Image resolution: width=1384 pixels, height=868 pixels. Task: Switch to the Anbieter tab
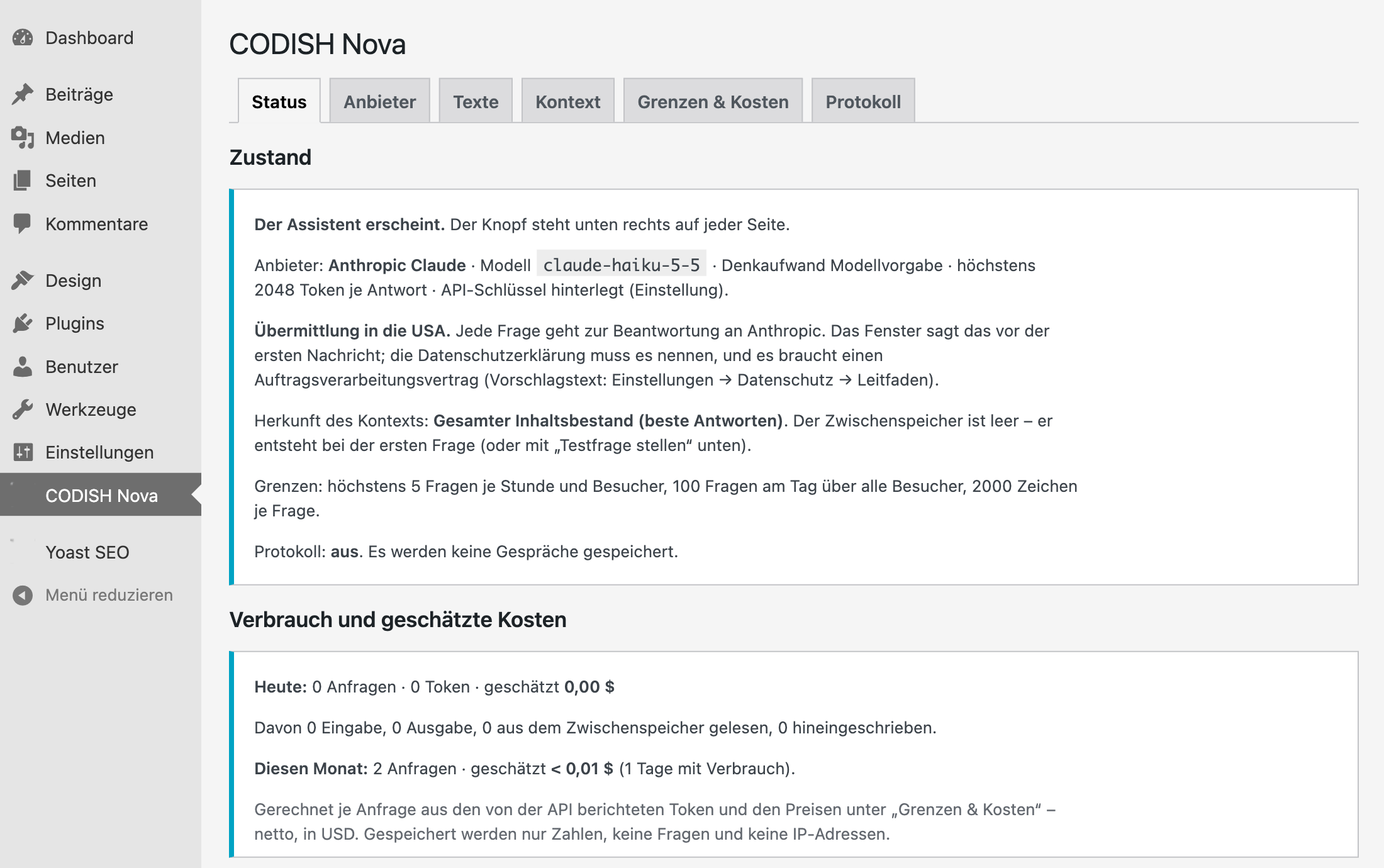pos(380,101)
